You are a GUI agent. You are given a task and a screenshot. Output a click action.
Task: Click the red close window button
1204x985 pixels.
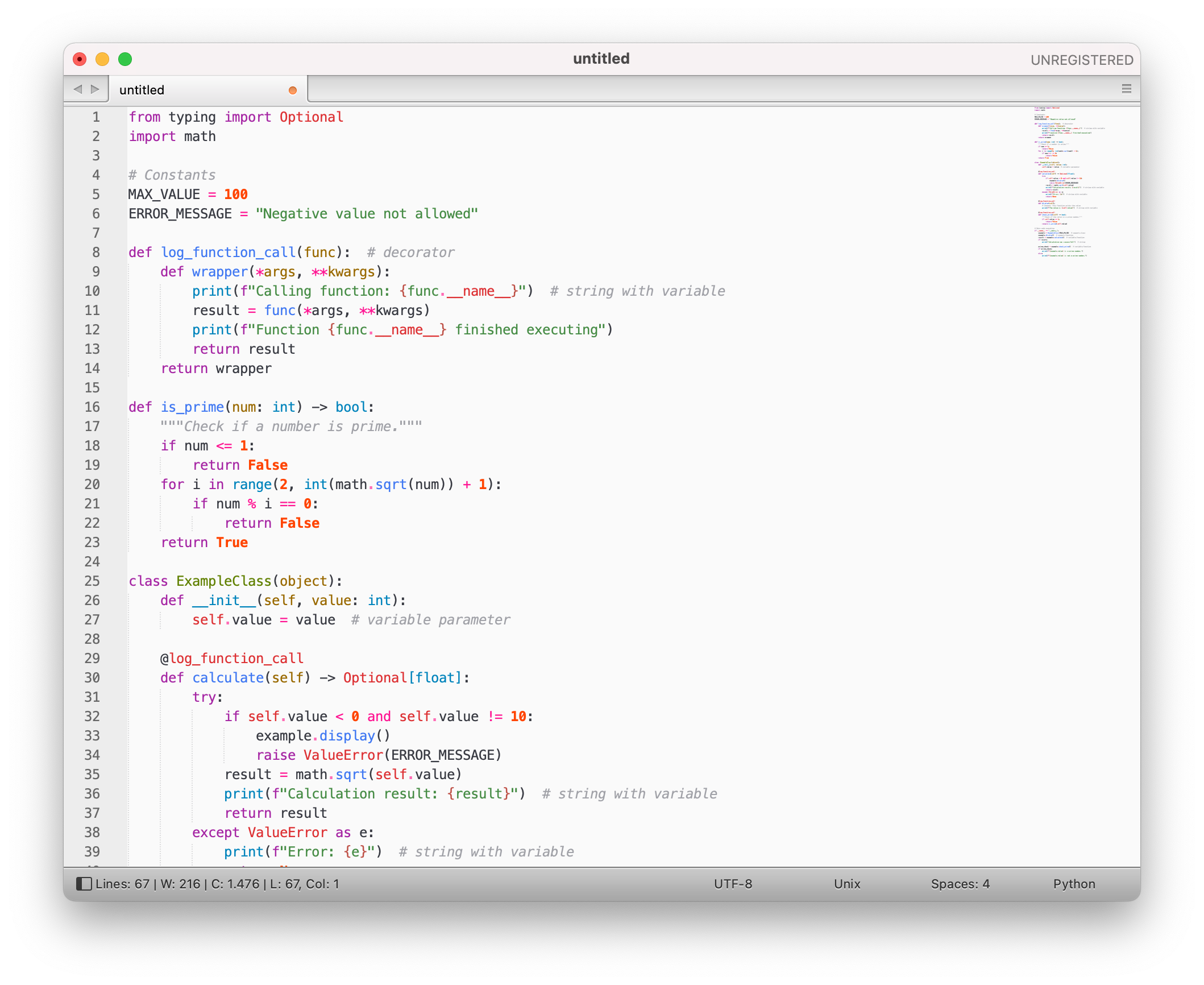[80, 59]
